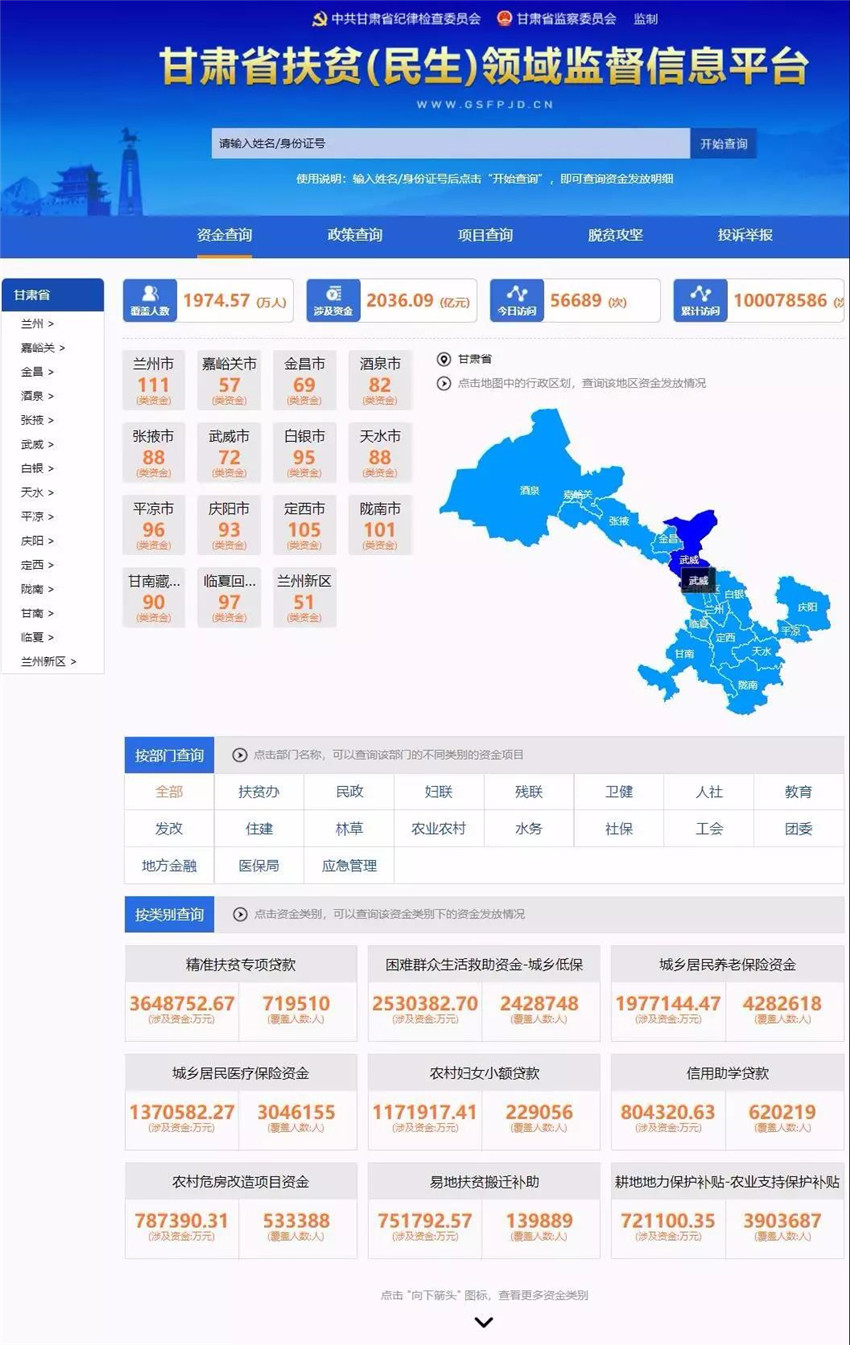Open the 政策查询 tab
Viewport: 850px width, 1345px height.
[355, 235]
